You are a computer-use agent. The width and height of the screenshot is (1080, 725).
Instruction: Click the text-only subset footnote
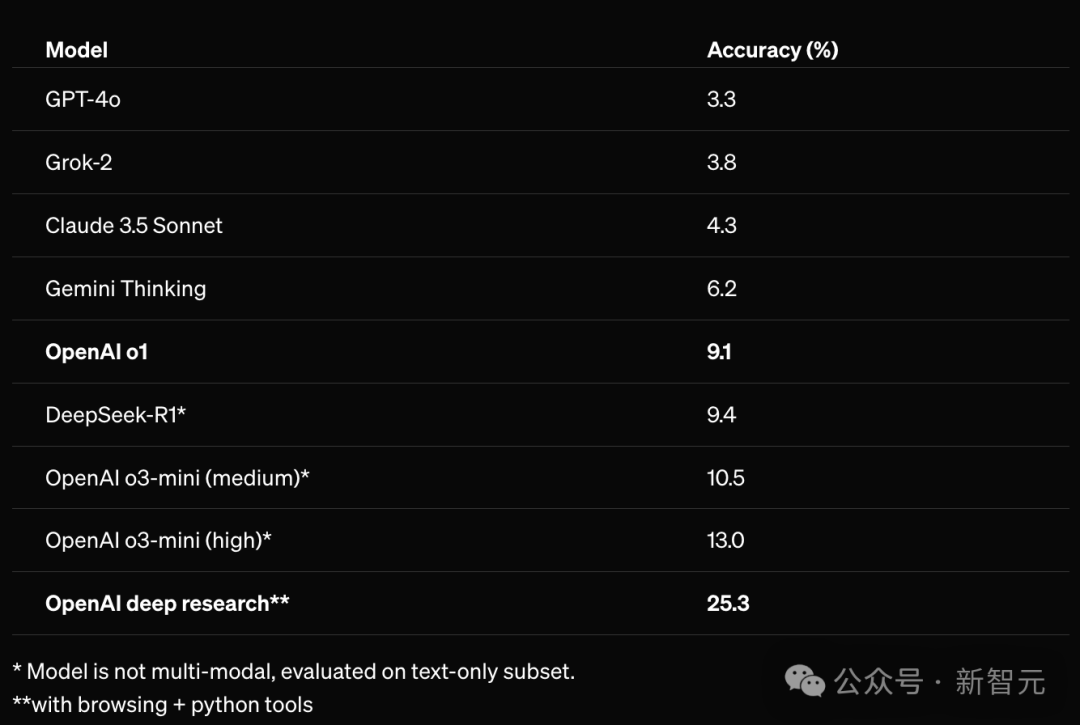click(x=293, y=671)
